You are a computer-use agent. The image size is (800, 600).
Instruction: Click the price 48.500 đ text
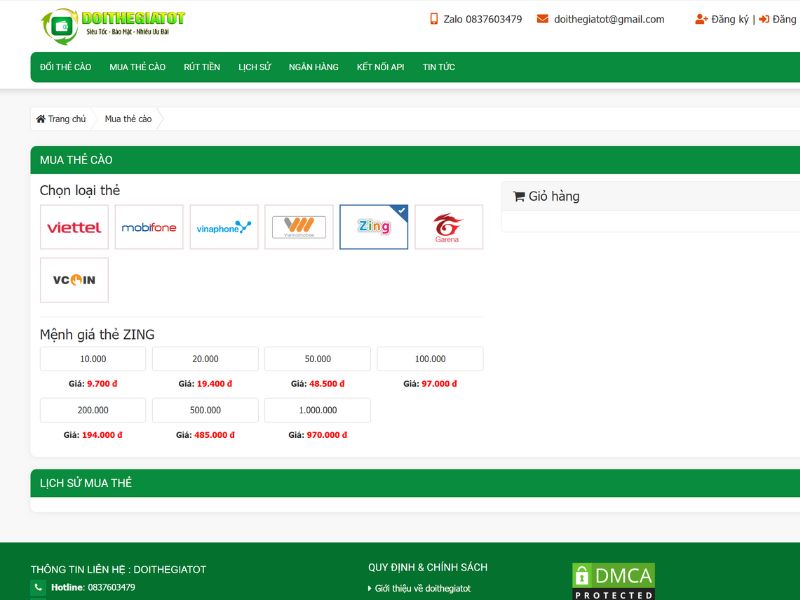[327, 384]
